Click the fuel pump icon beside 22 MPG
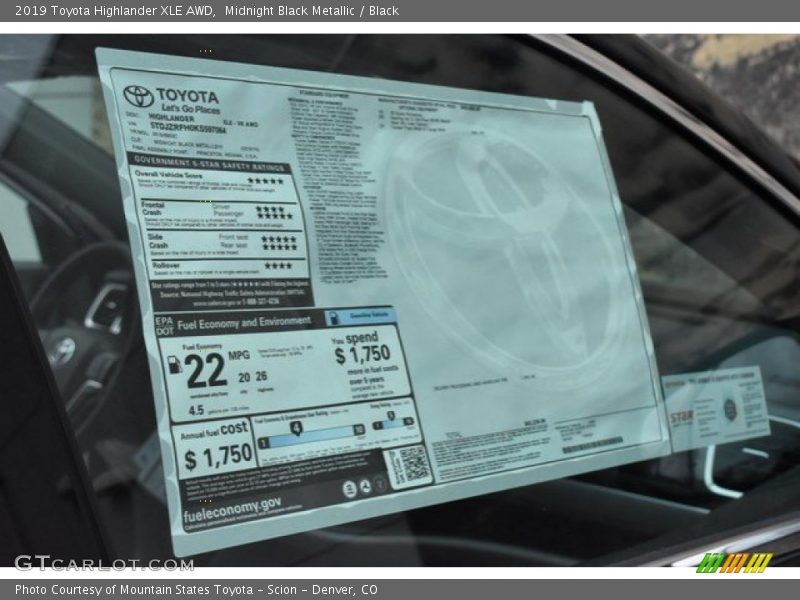Viewport: 800px width, 600px height. 175,365
